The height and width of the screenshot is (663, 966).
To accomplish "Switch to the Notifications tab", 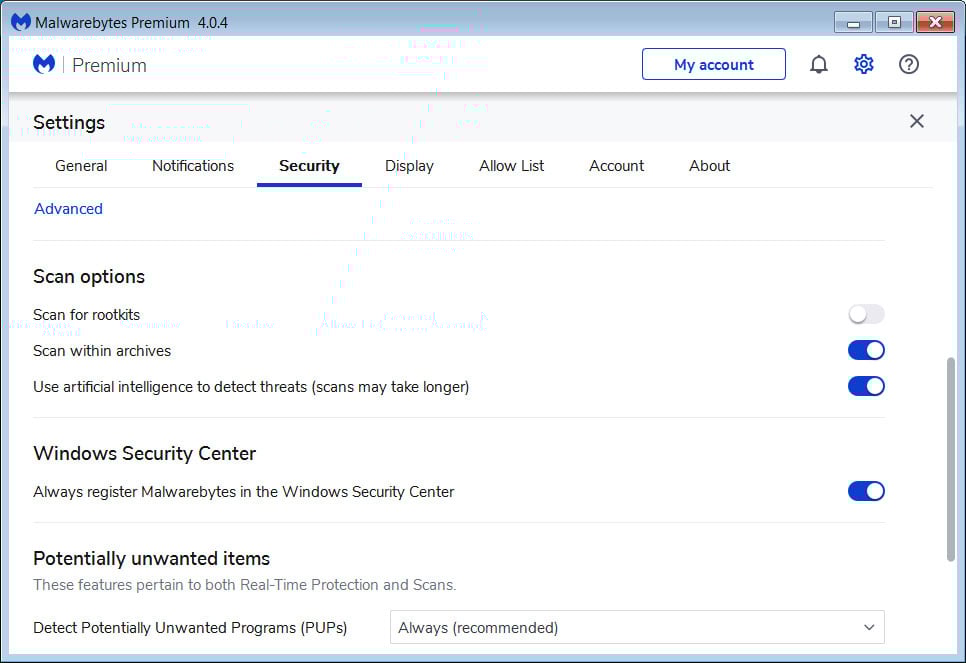I will pyautogui.click(x=193, y=166).
